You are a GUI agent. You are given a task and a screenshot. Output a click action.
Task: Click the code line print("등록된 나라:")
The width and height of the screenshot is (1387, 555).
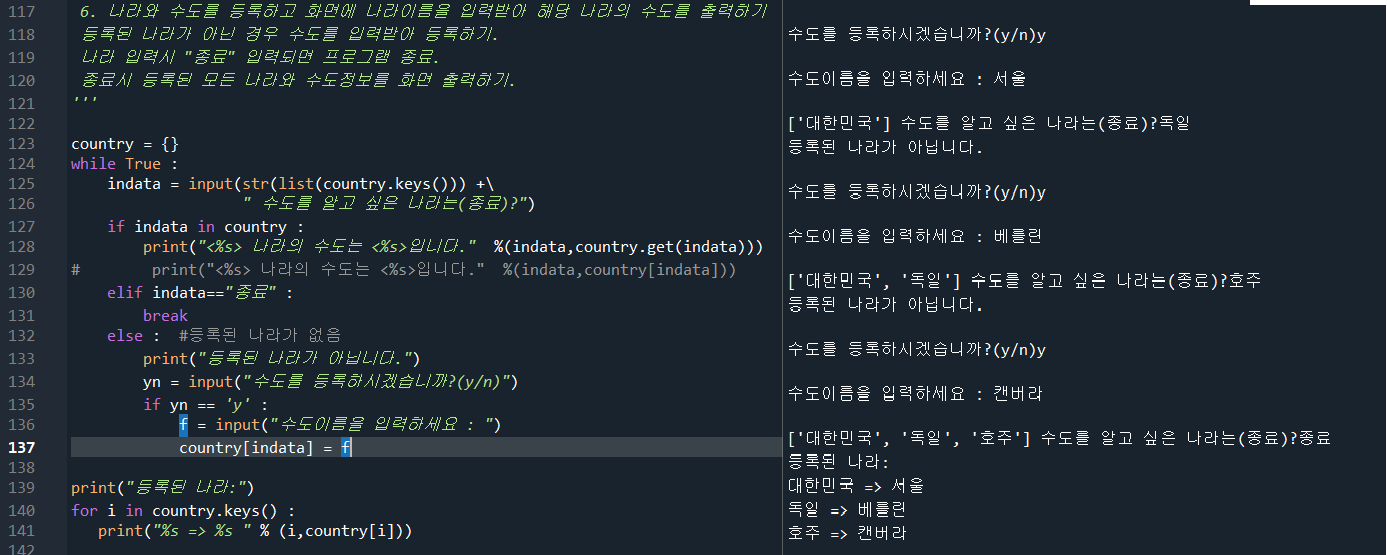[164, 488]
